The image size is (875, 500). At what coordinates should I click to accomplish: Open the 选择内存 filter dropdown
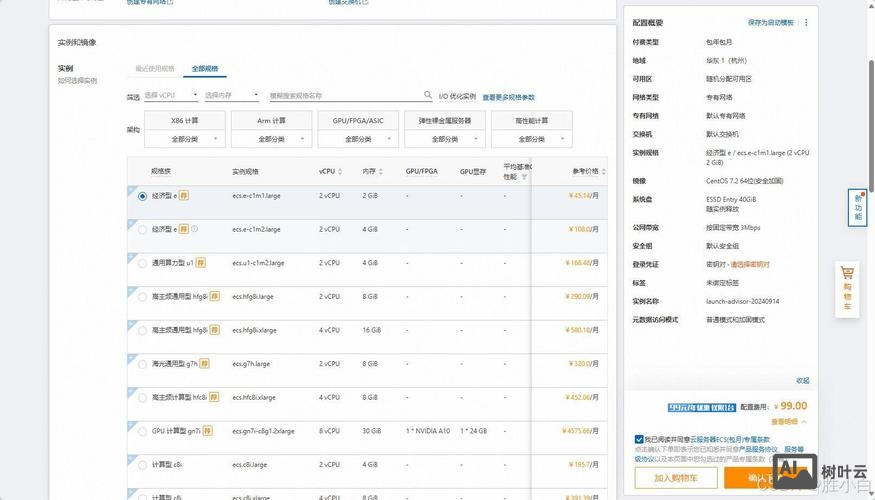tap(232, 95)
